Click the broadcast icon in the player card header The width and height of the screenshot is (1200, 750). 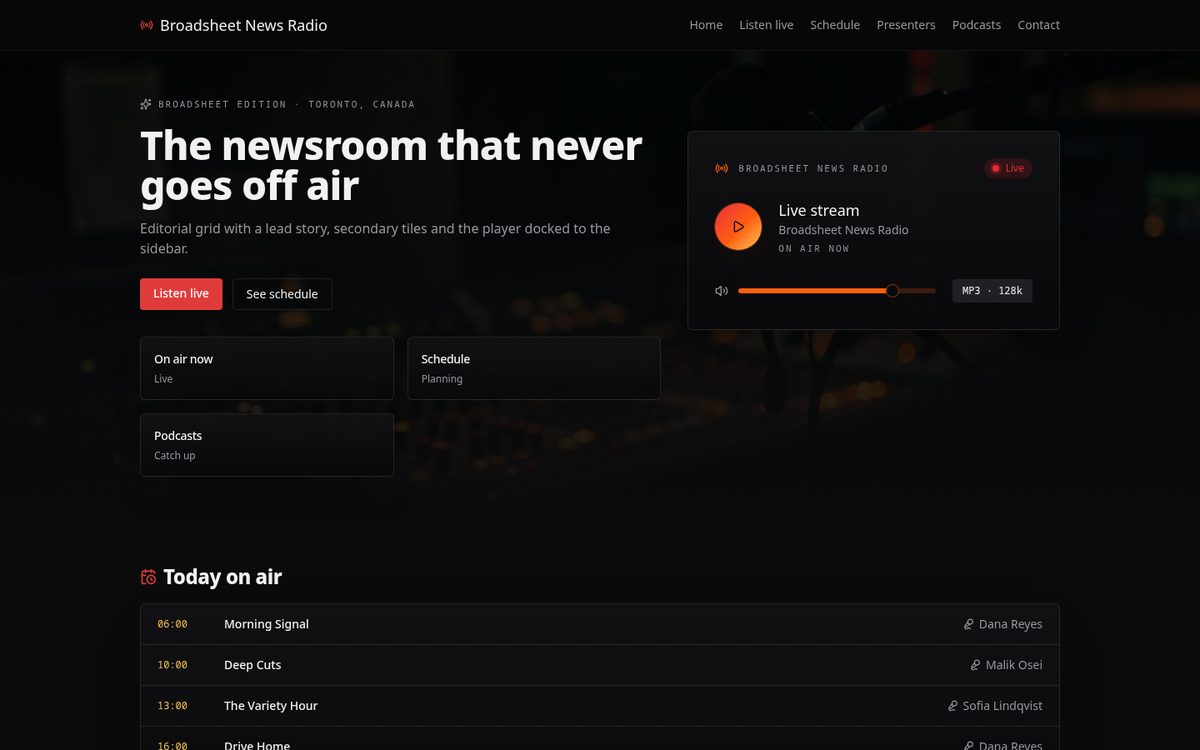point(722,168)
